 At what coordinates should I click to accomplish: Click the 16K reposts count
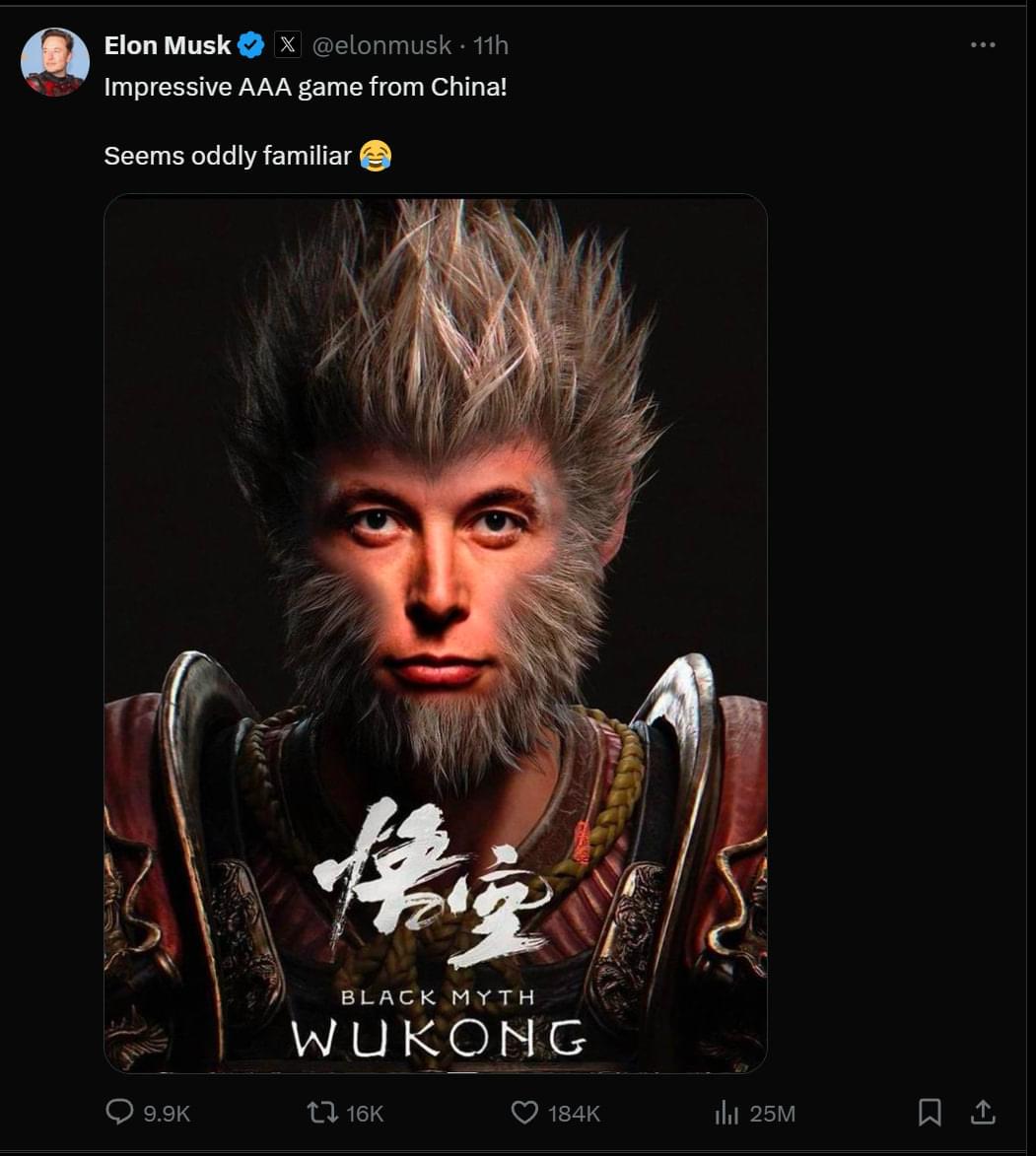point(365,1114)
